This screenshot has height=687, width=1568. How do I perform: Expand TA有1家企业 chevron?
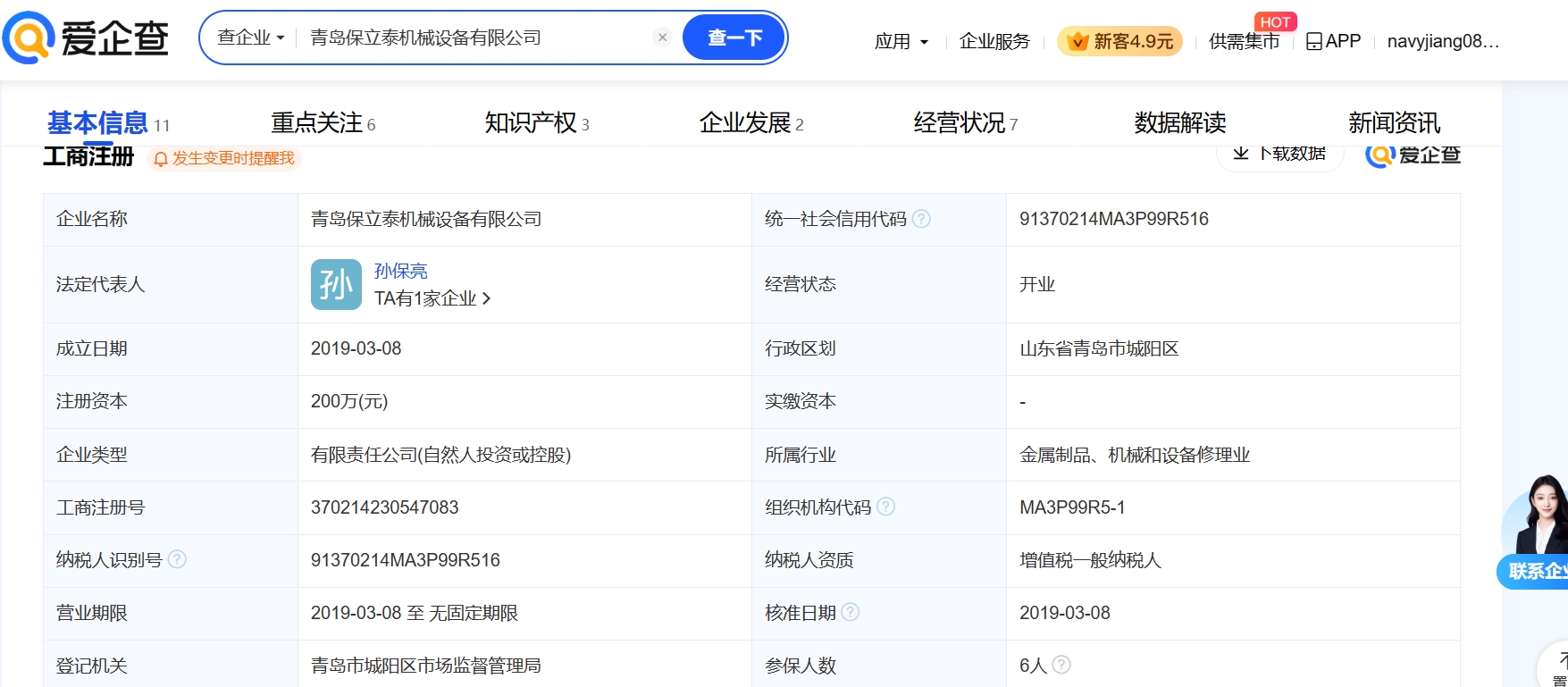[486, 298]
